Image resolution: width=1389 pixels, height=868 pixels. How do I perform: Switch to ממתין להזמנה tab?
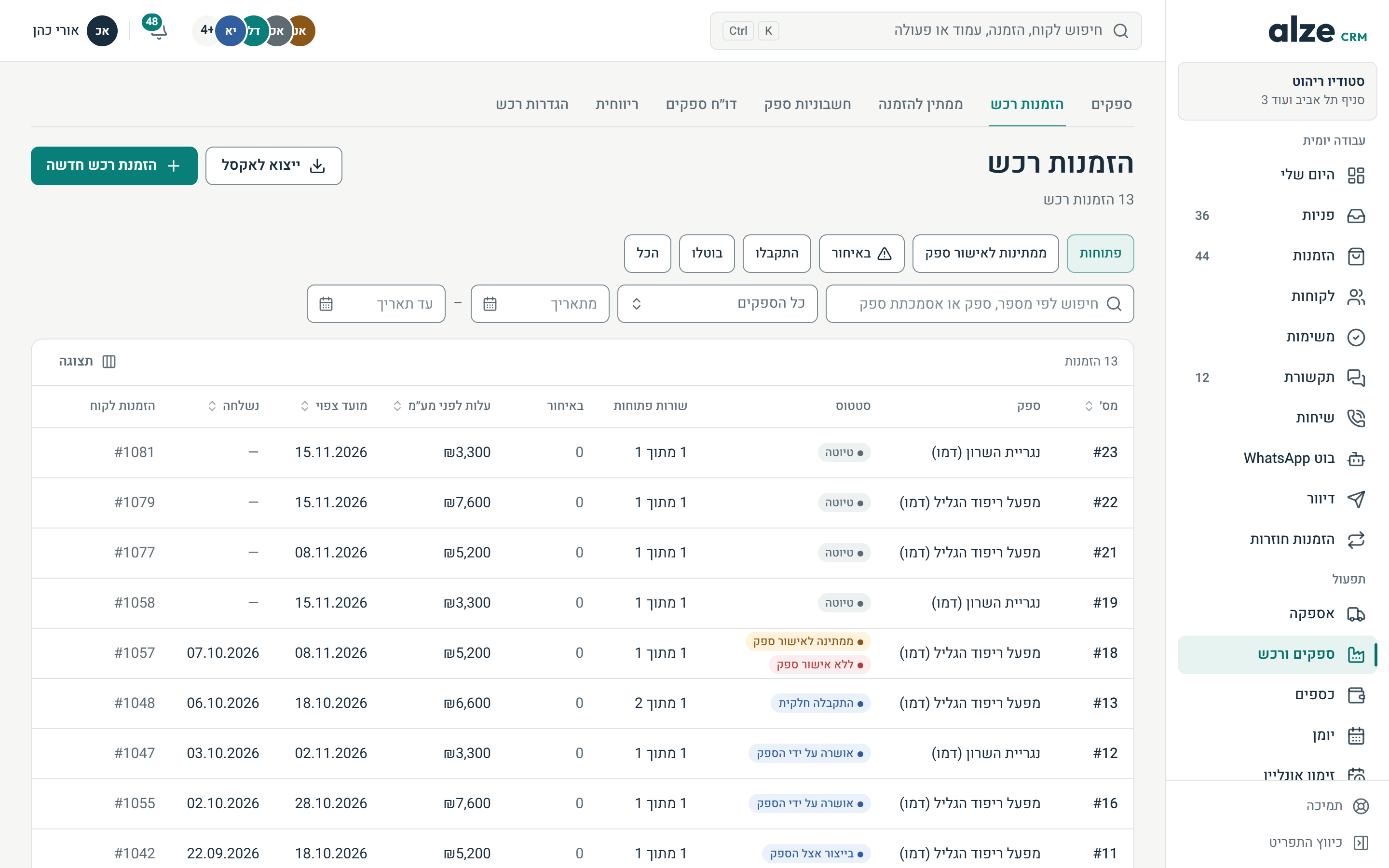coord(920,104)
